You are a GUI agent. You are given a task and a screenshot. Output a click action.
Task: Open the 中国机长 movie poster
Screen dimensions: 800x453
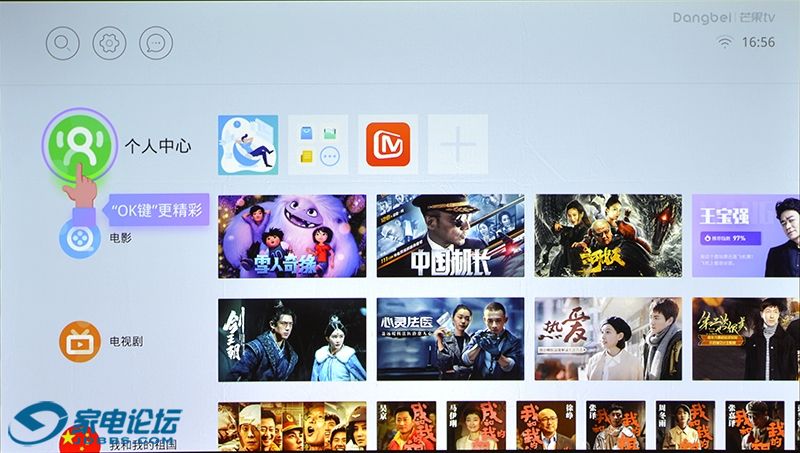tap(451, 236)
